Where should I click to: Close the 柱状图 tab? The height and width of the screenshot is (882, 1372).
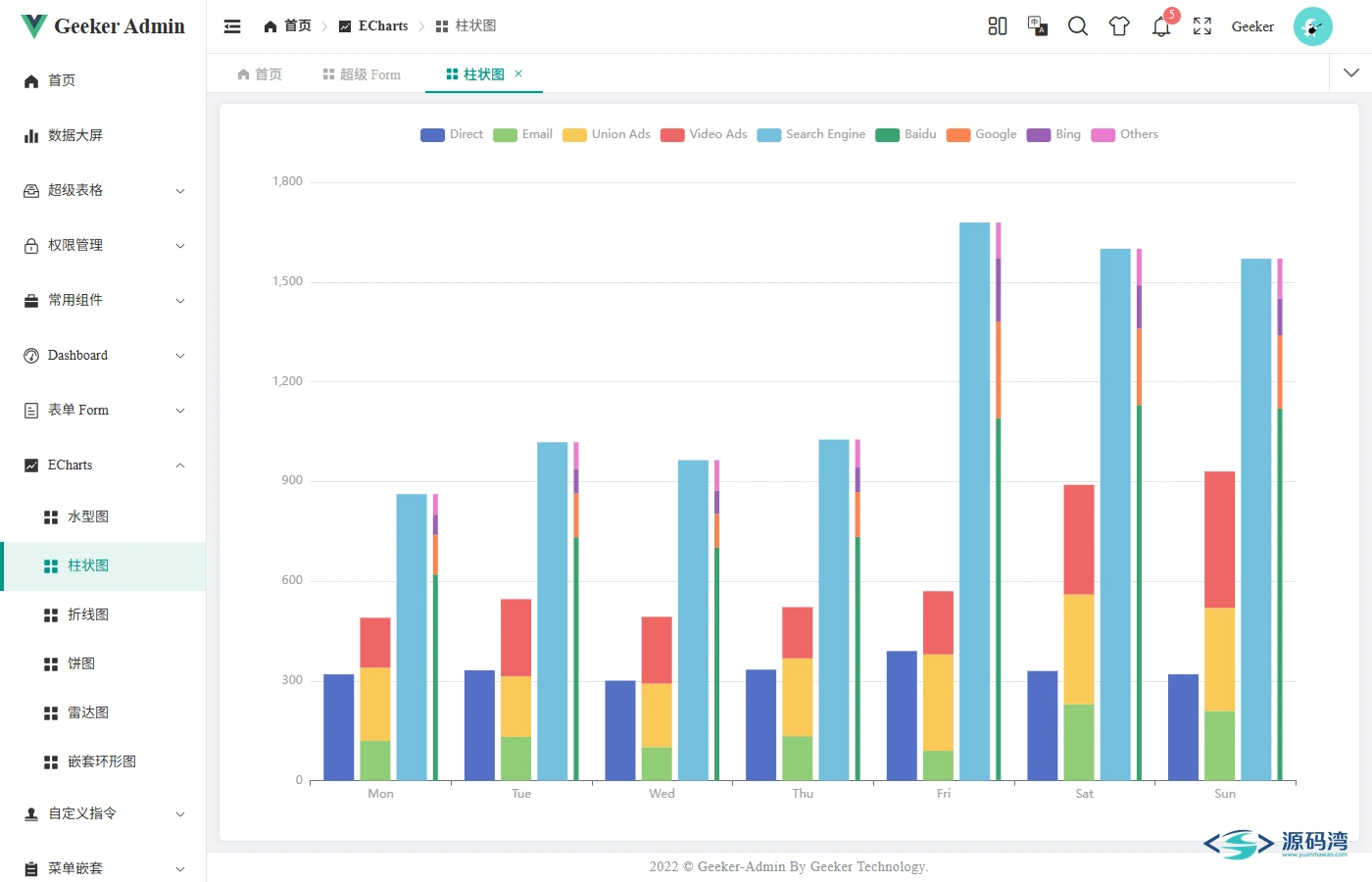click(518, 73)
